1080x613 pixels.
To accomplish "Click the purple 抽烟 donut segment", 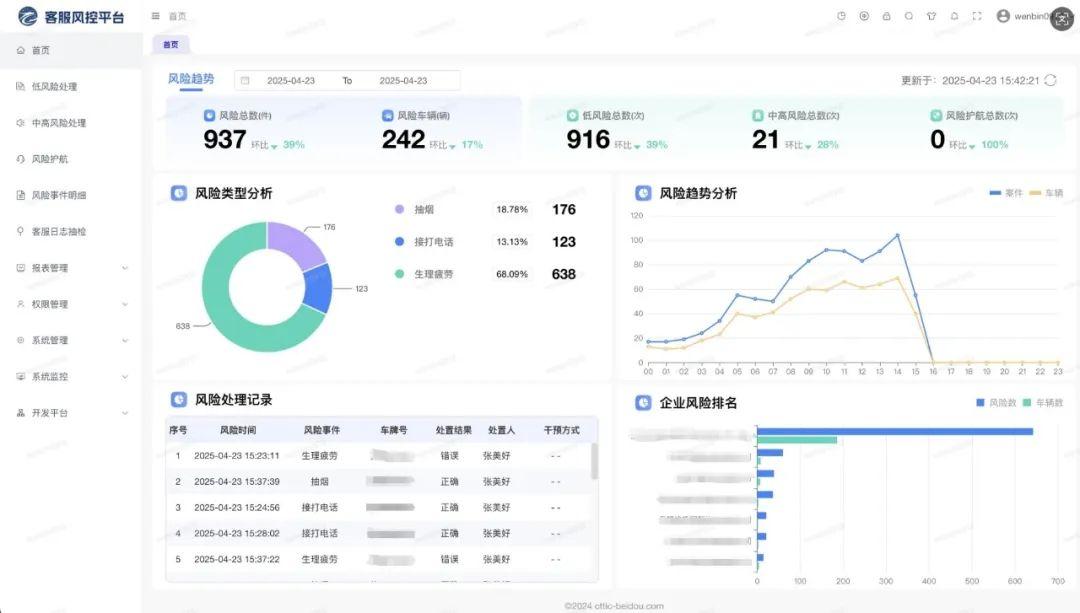I will point(292,240).
